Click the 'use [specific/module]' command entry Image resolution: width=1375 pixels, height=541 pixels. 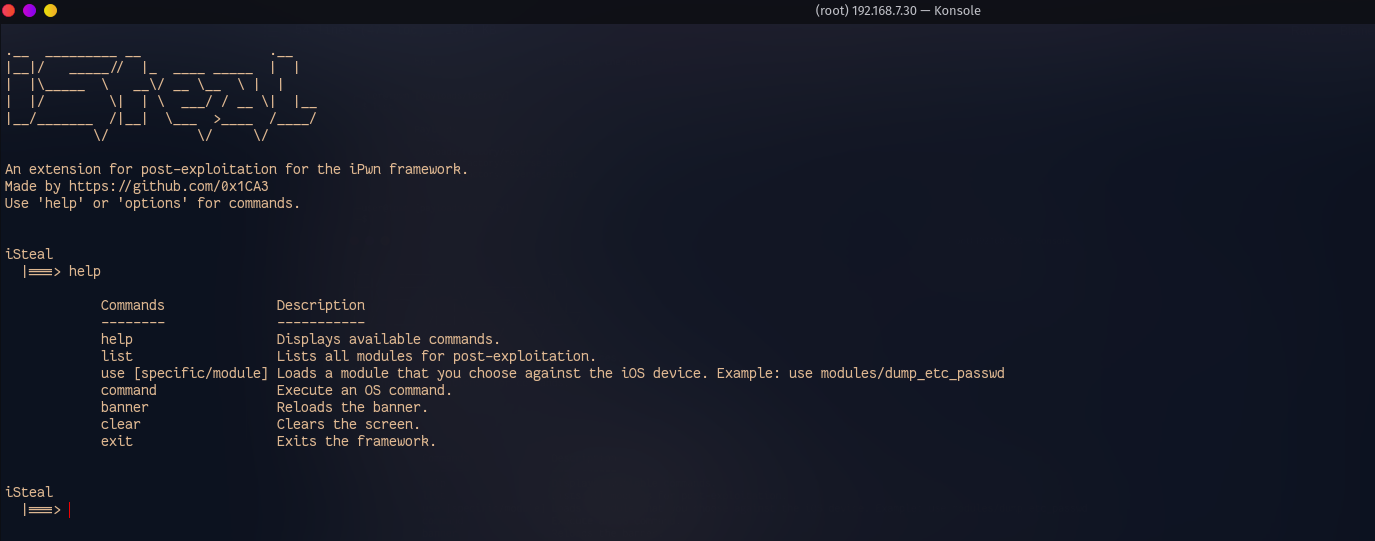coord(185,373)
